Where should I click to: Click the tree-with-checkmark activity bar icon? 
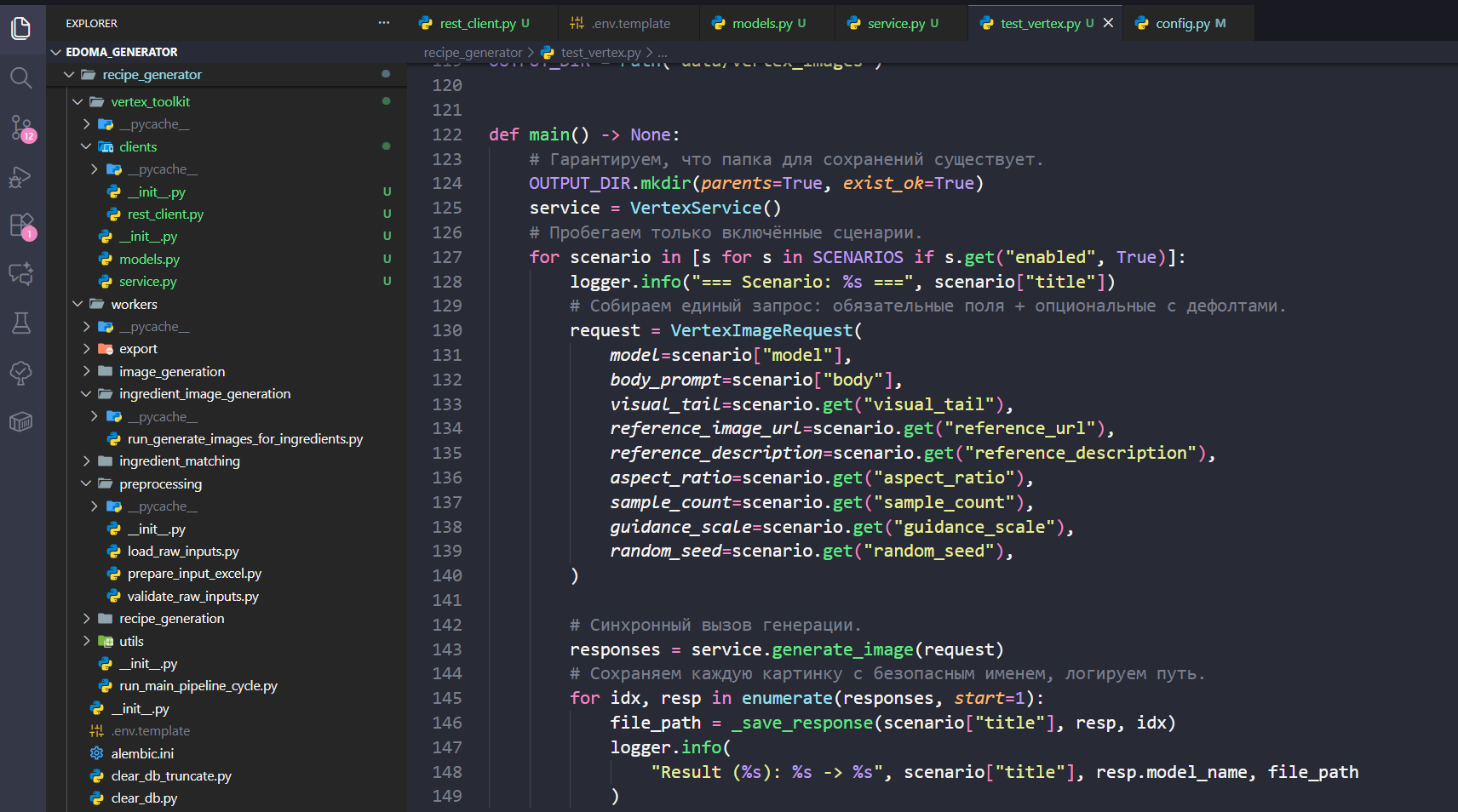click(x=21, y=372)
